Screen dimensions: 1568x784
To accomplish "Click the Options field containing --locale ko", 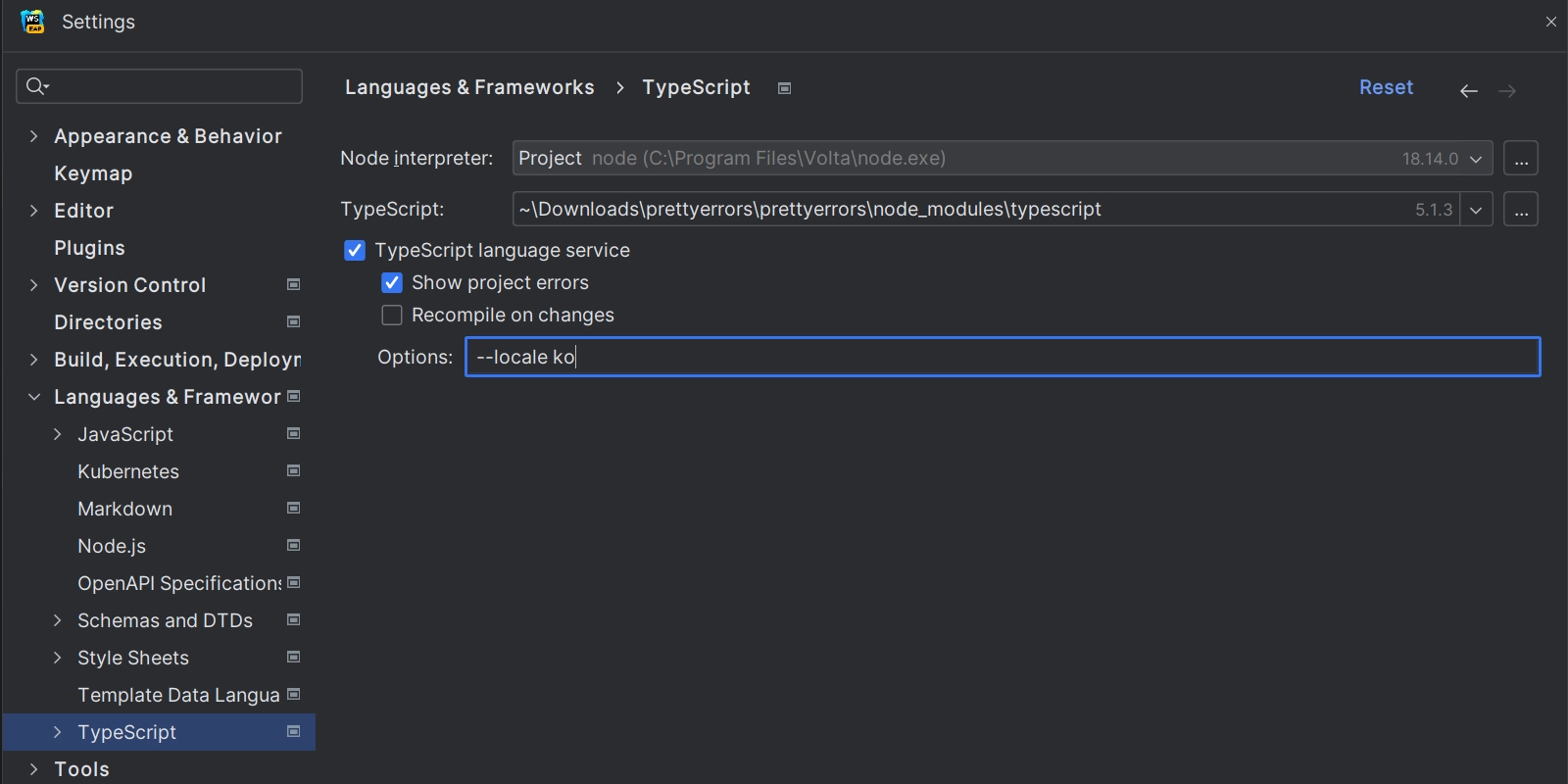I will [x=1003, y=357].
